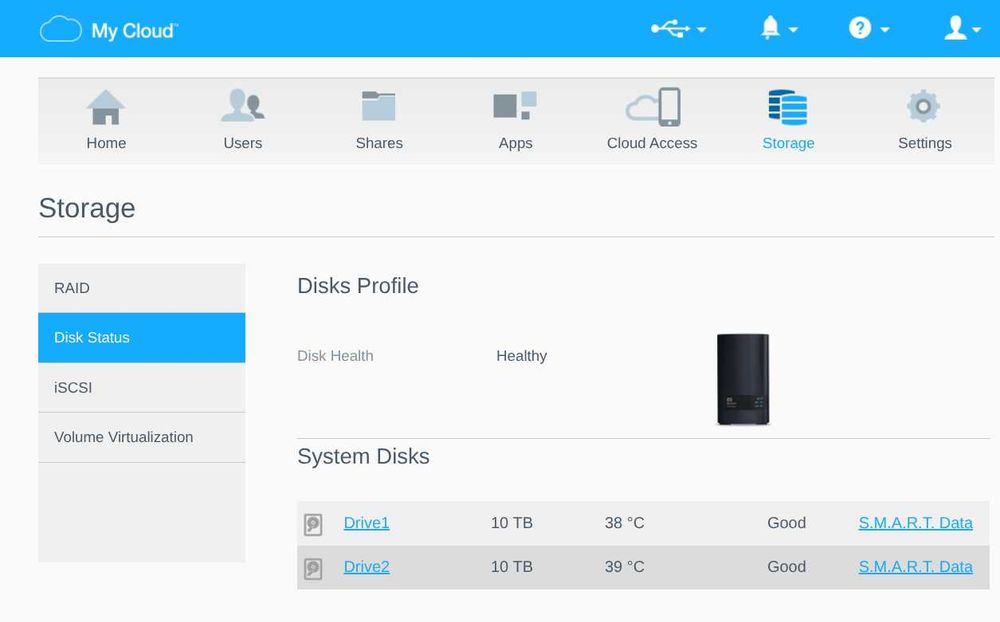Viewport: 1000px width, 622px height.
Task: Open the user account icon
Action: click(955, 28)
